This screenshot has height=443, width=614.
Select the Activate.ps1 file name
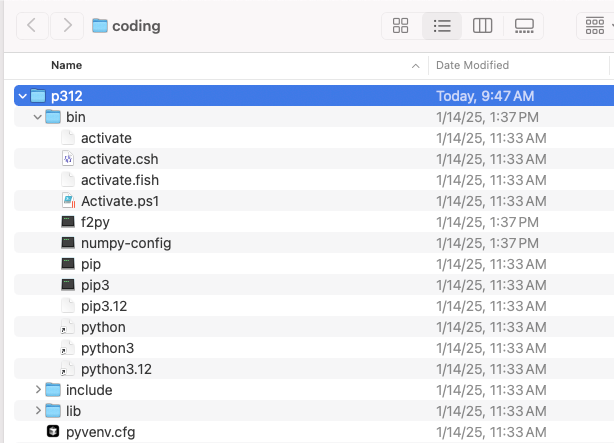[120, 201]
